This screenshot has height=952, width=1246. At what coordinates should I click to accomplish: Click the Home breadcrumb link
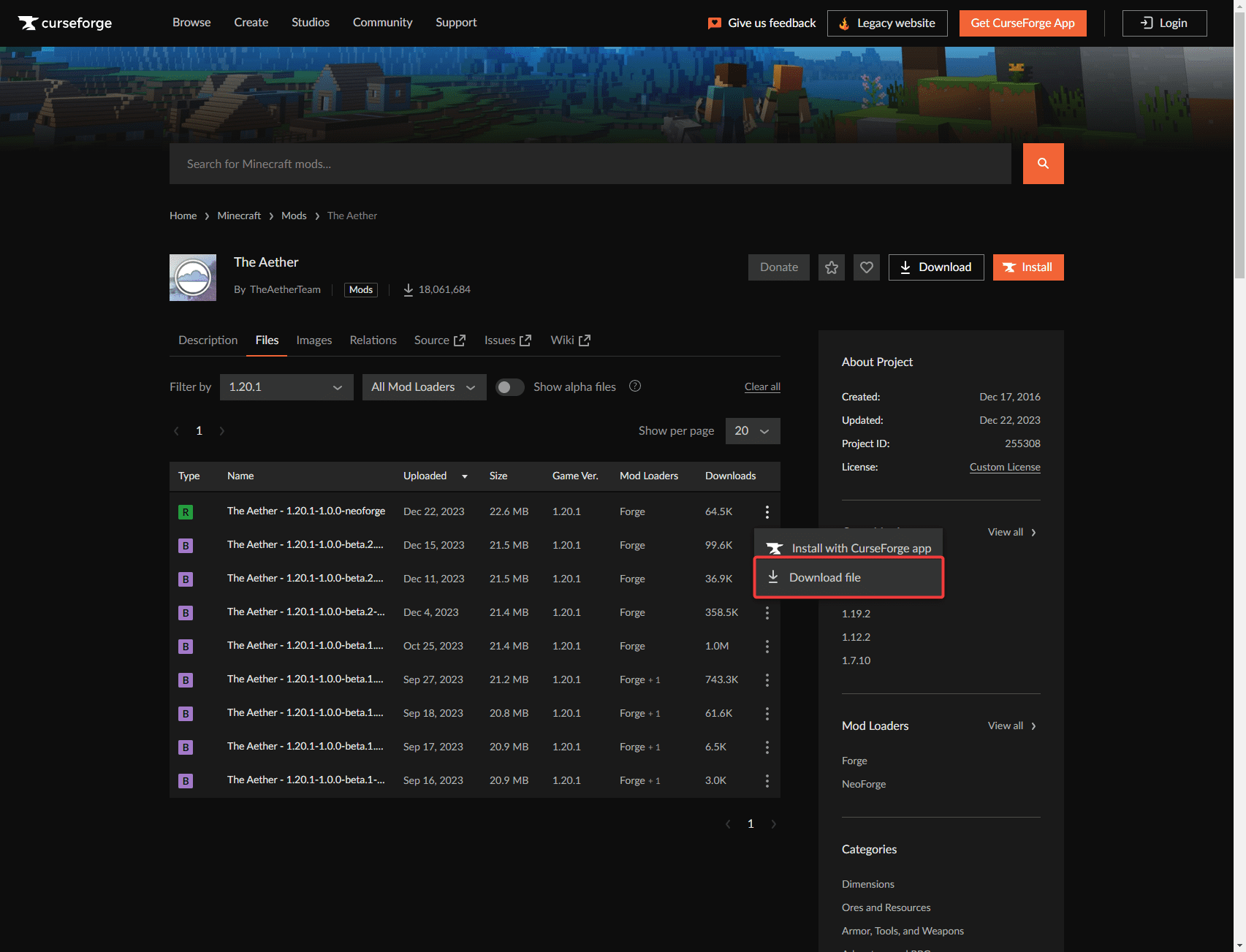[x=183, y=216]
